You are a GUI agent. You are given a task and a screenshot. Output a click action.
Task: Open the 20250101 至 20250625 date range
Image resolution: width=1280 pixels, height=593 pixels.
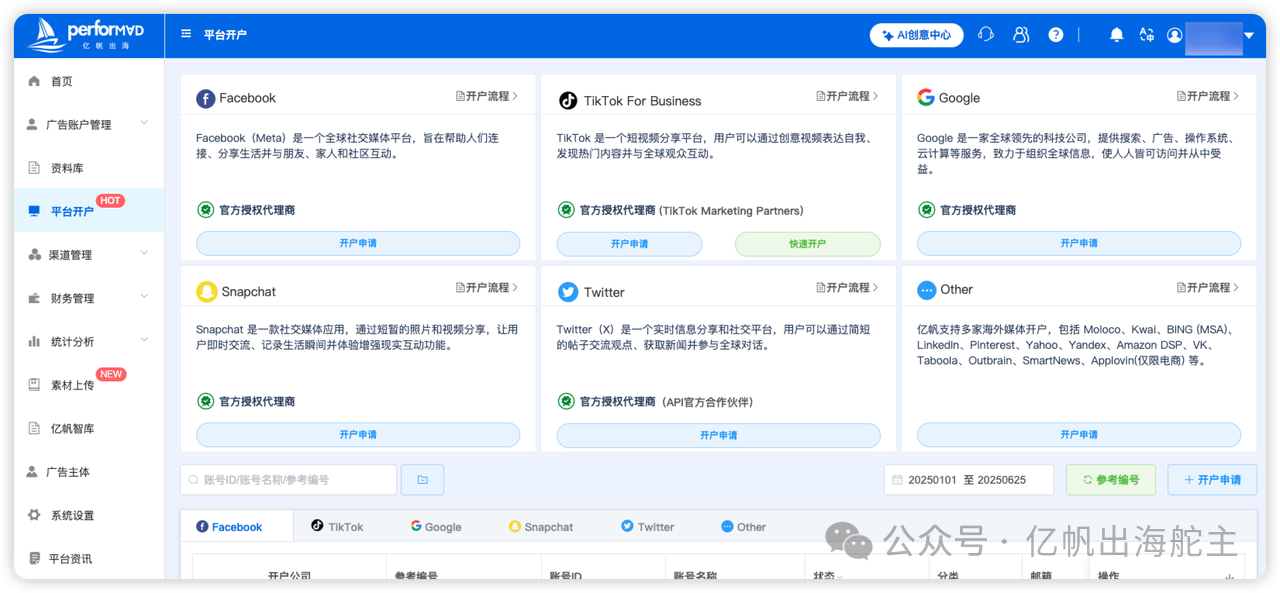point(969,480)
